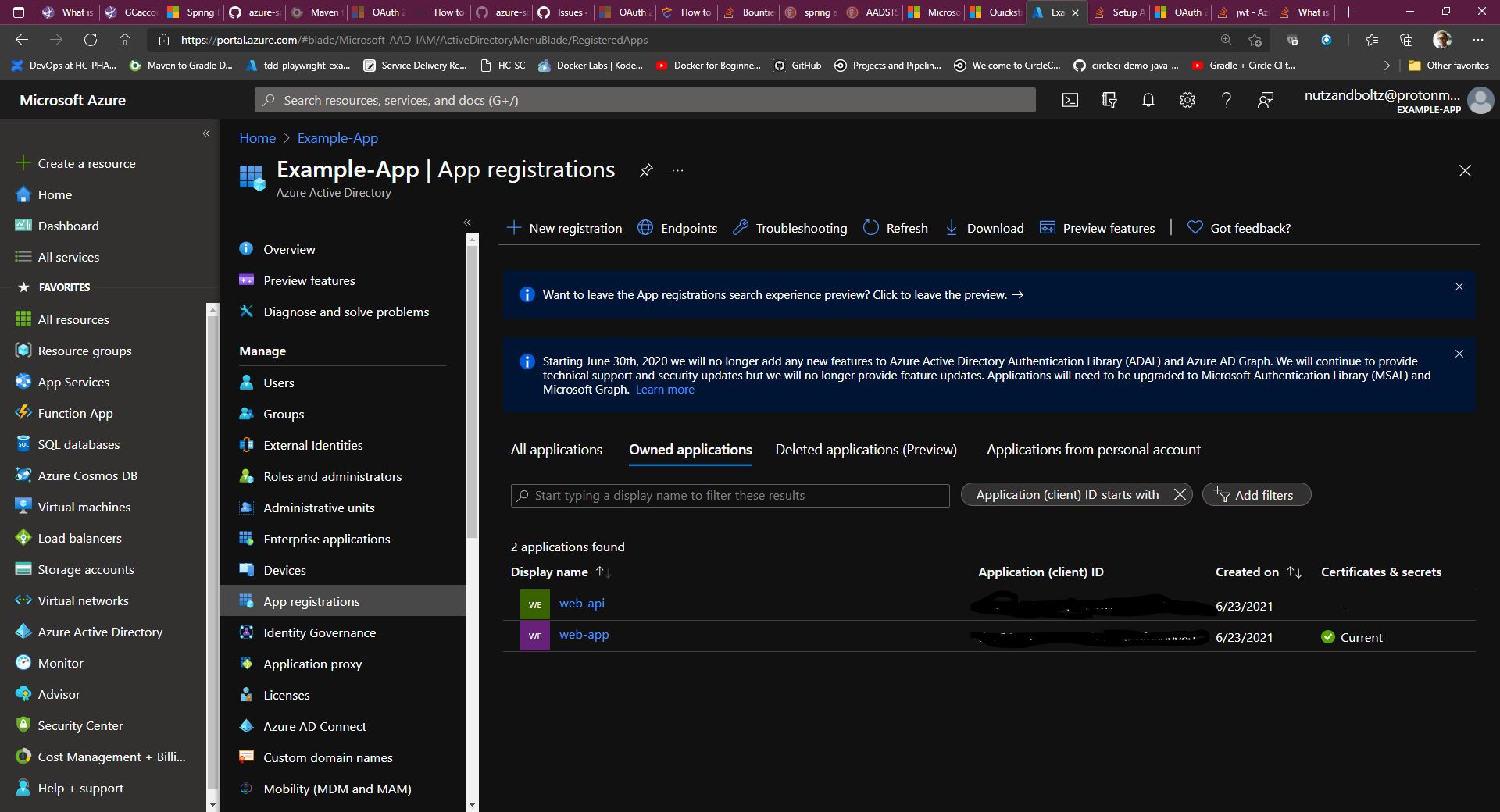Open Endpoints from the command bar
The width and height of the screenshot is (1500, 812).
[x=677, y=228]
